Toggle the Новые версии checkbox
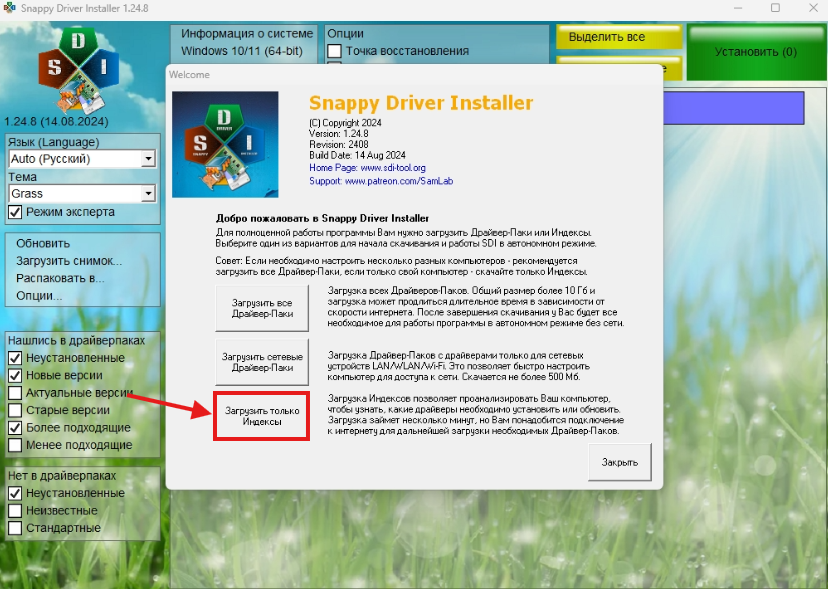Viewport: 828px width, 589px height. [x=15, y=376]
